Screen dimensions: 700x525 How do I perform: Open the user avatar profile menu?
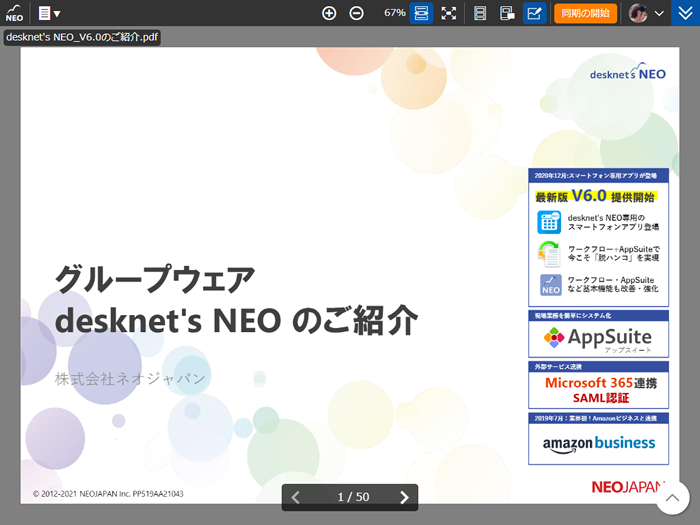click(638, 13)
